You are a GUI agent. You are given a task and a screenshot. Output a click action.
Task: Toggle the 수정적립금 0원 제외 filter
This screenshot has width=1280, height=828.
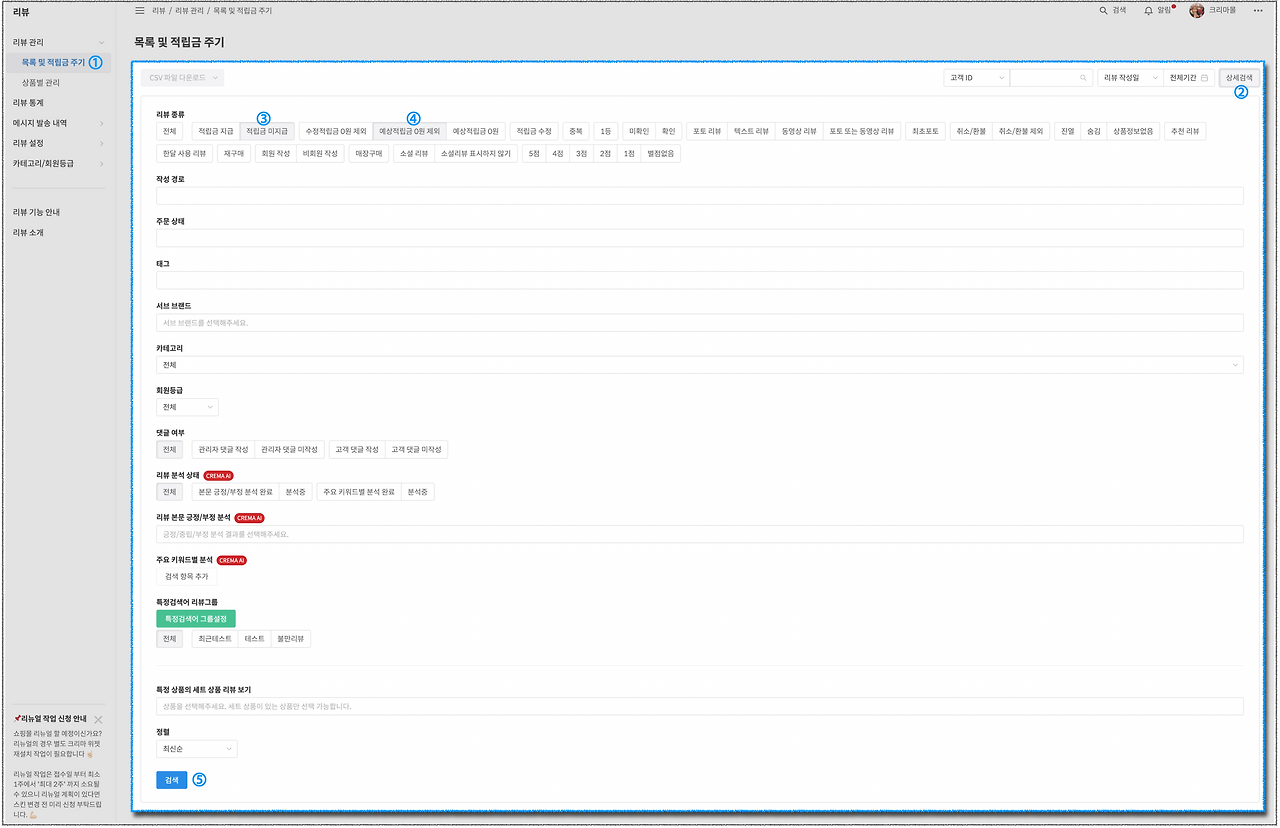[x=336, y=131]
